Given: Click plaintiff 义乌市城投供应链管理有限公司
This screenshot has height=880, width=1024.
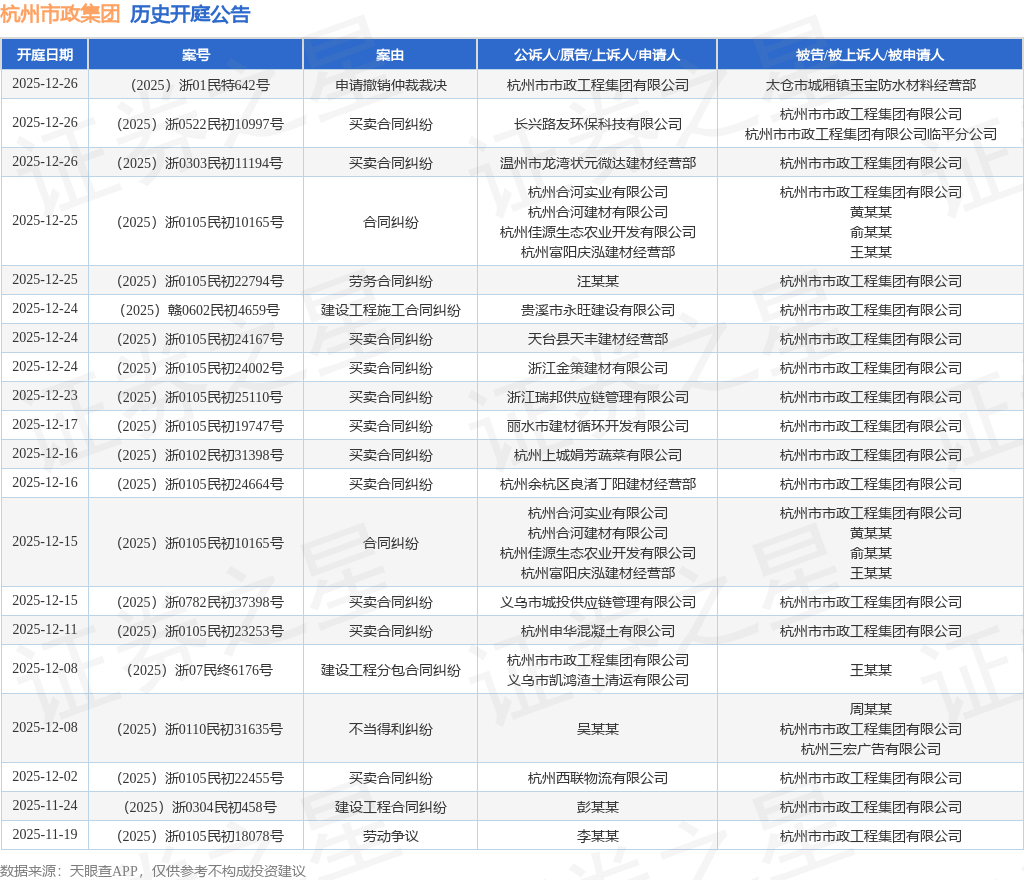Looking at the screenshot, I should pos(598,602).
